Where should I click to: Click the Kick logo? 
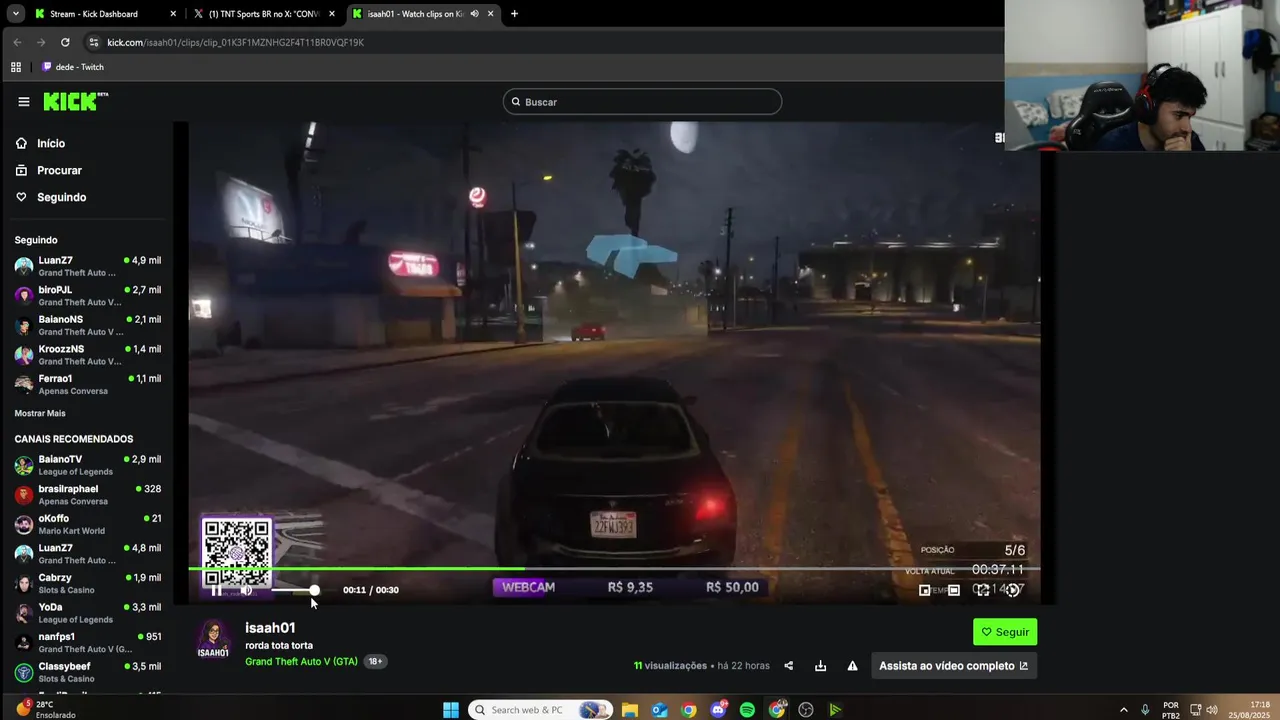click(x=75, y=101)
